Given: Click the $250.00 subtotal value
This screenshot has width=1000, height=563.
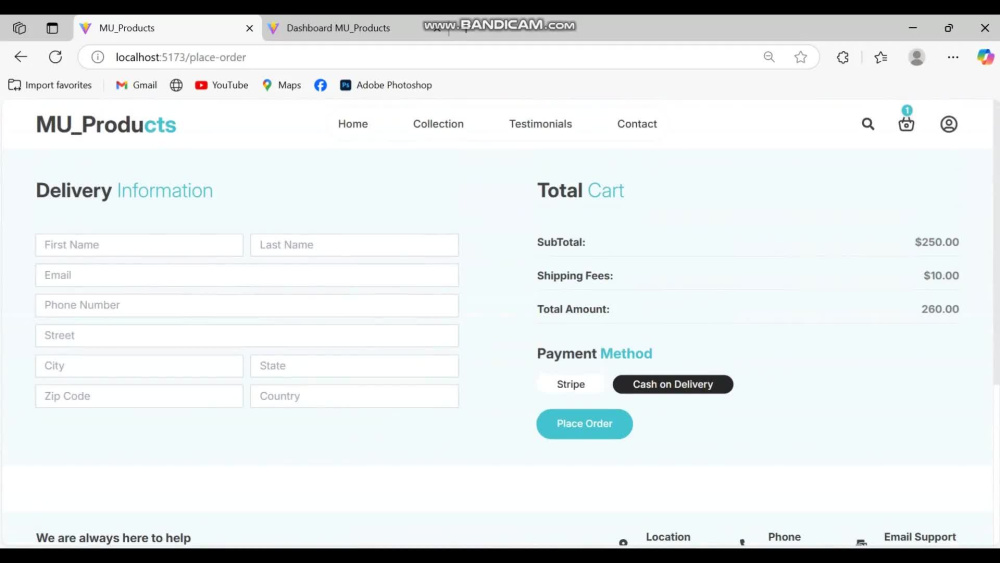Looking at the screenshot, I should (x=936, y=242).
